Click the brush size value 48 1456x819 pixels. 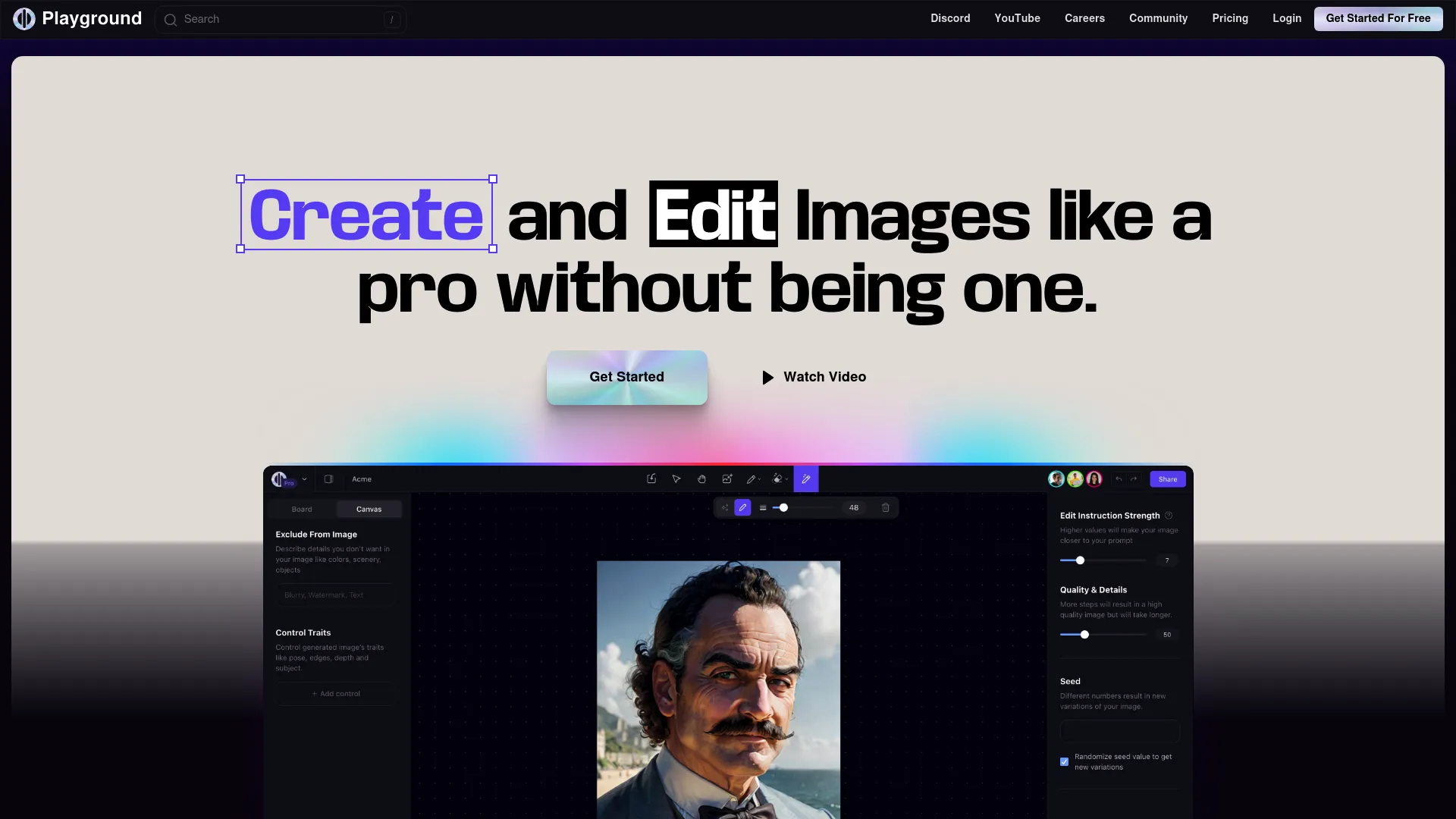[x=854, y=508]
